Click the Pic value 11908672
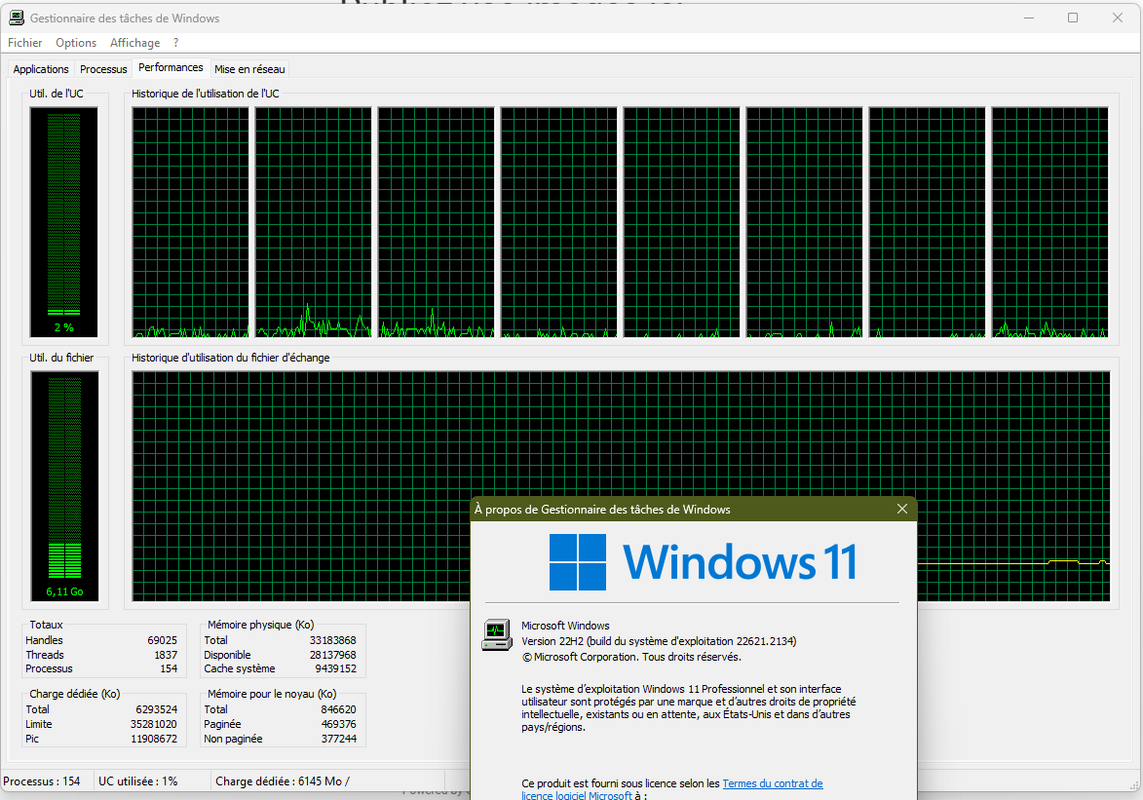Screen dimensions: 1143x800 pyautogui.click(x=154, y=739)
